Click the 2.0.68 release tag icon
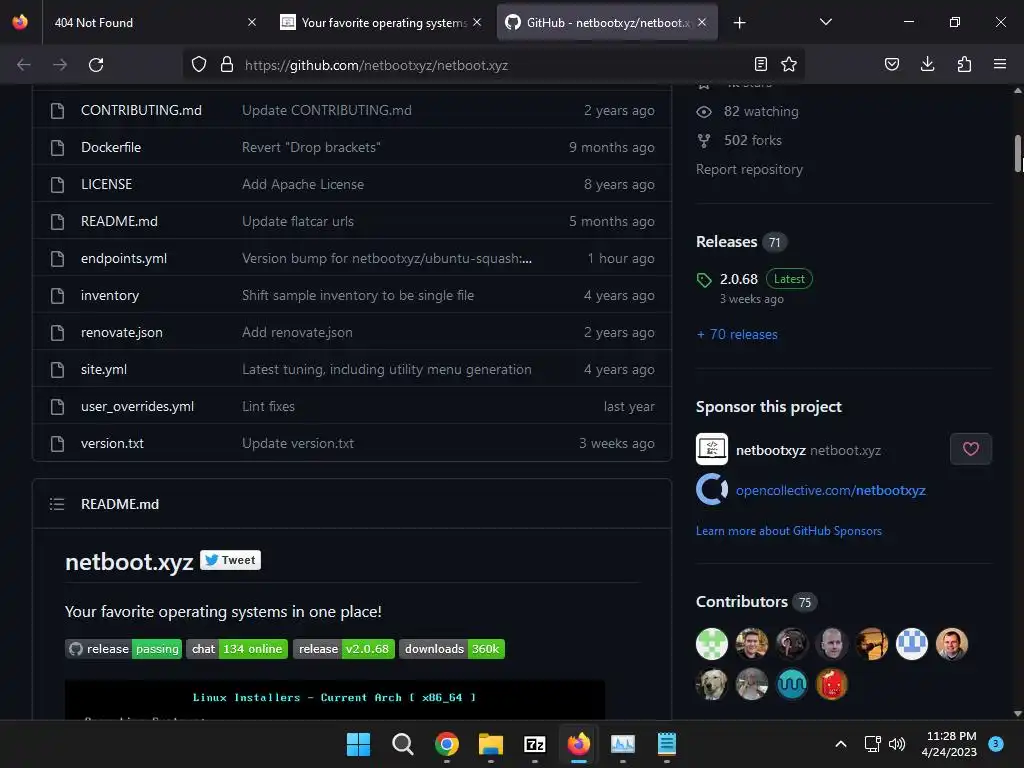This screenshot has height=768, width=1024. (x=704, y=280)
